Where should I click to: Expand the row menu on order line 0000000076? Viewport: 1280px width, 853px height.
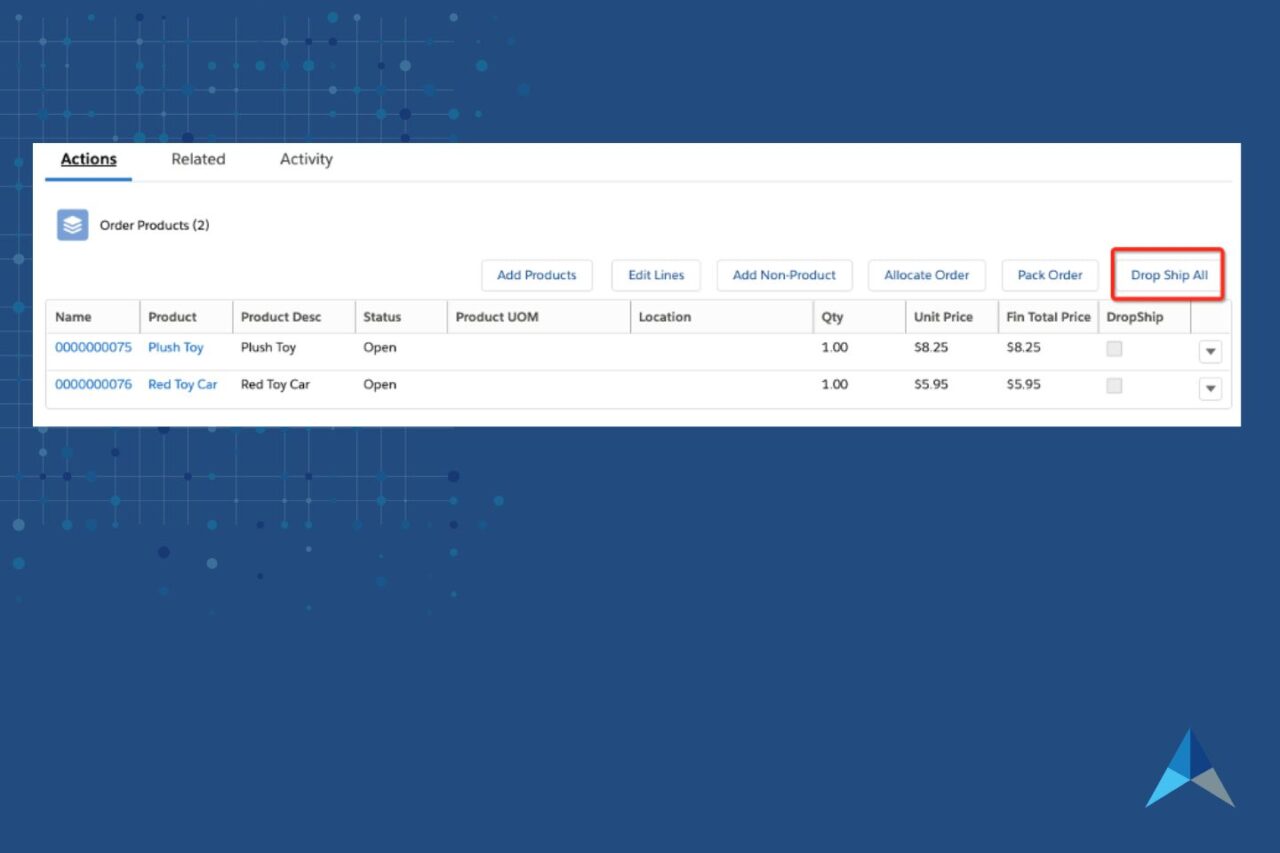(x=1210, y=388)
